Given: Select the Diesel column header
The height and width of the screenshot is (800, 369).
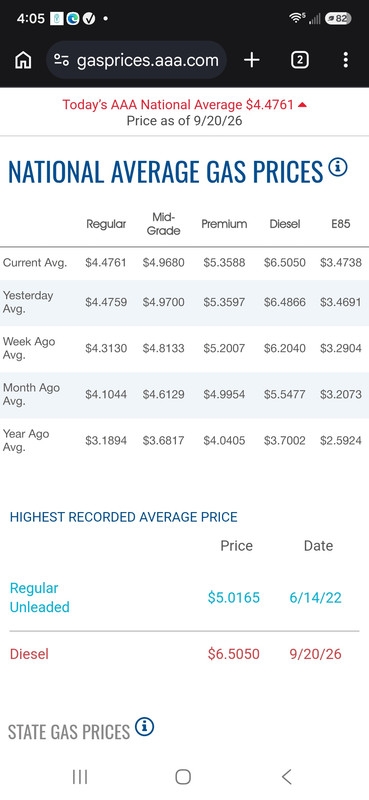Looking at the screenshot, I should pyautogui.click(x=285, y=223).
